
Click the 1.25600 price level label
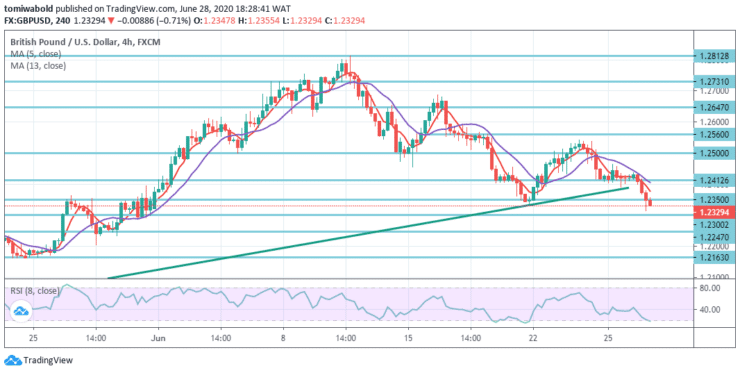pos(714,135)
